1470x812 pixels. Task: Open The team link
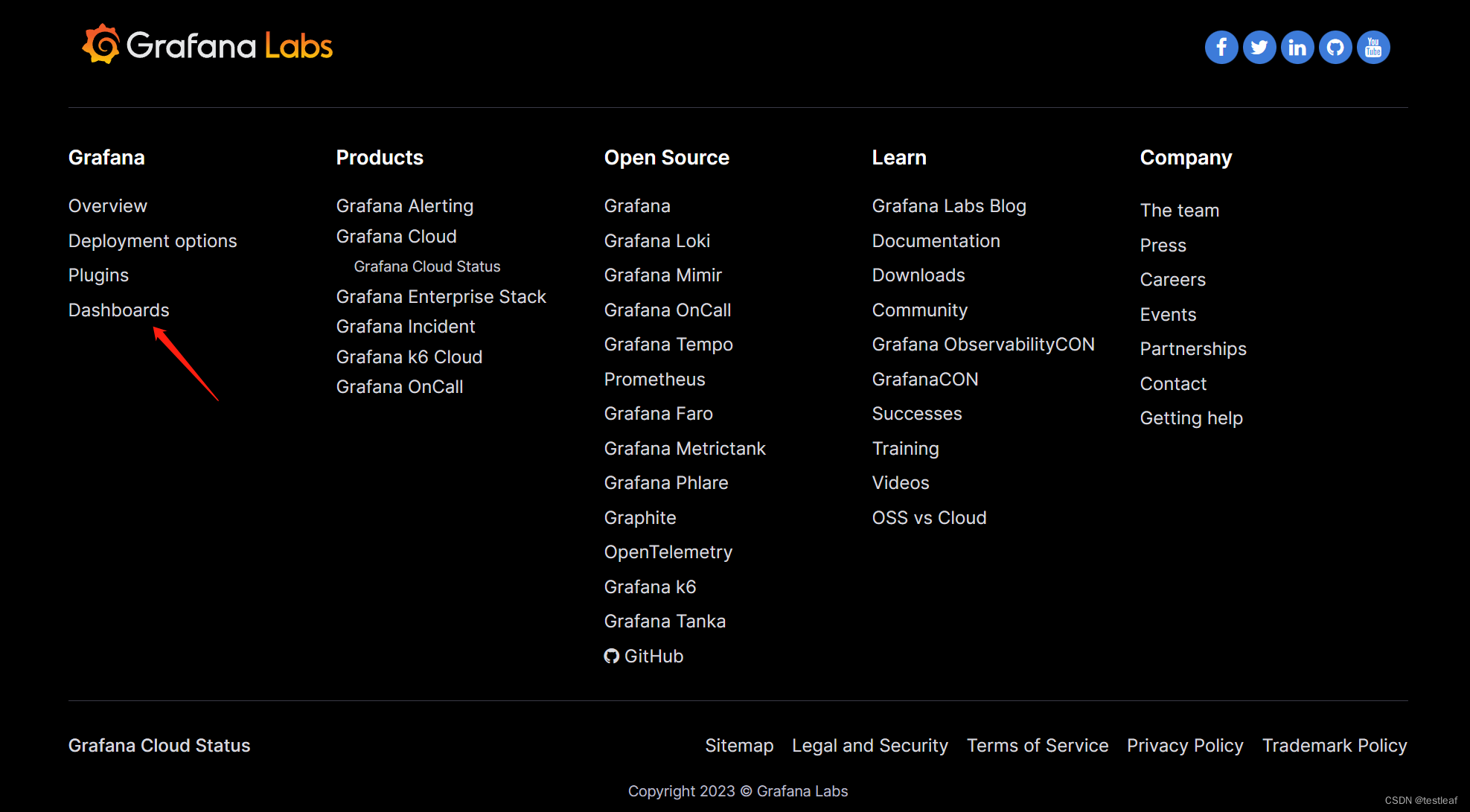1180,210
